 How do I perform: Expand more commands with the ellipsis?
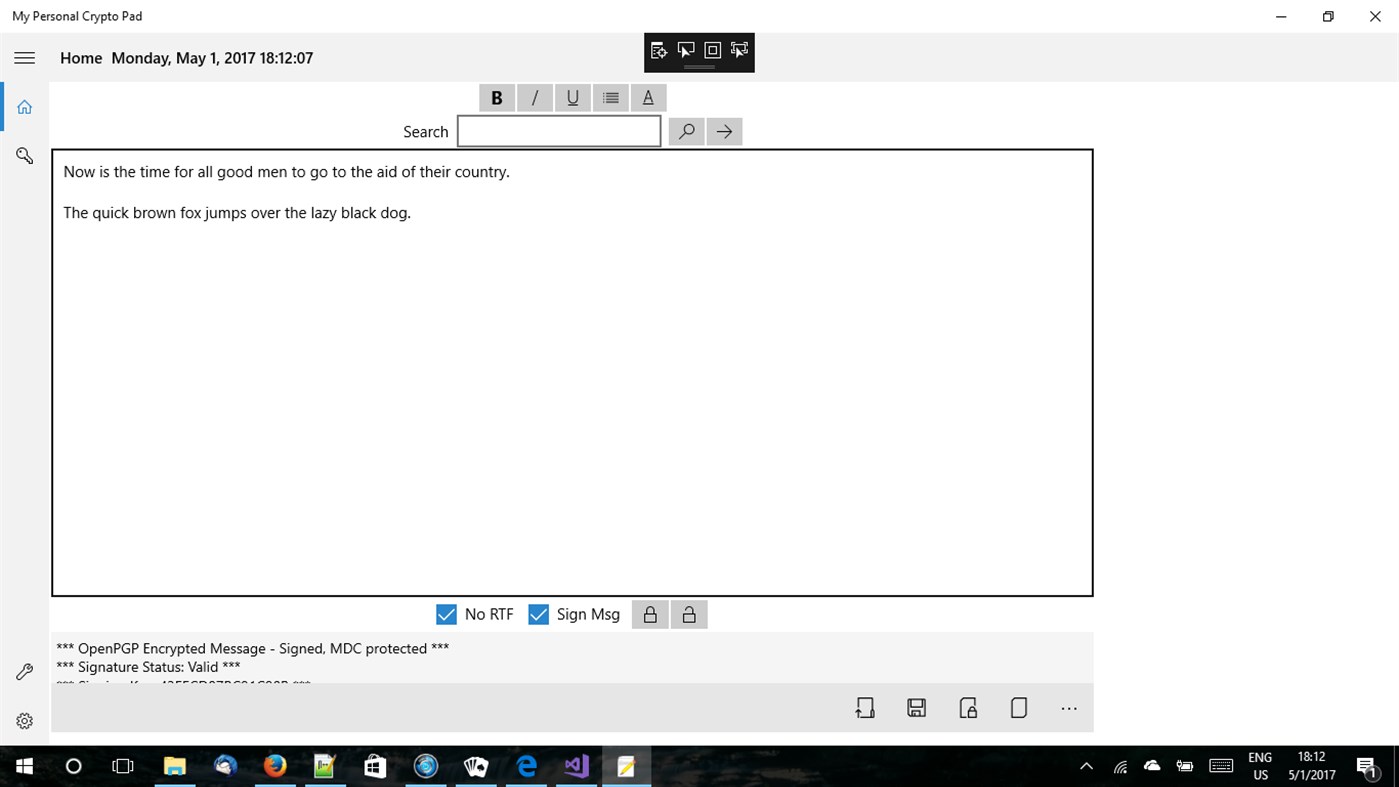tap(1068, 707)
